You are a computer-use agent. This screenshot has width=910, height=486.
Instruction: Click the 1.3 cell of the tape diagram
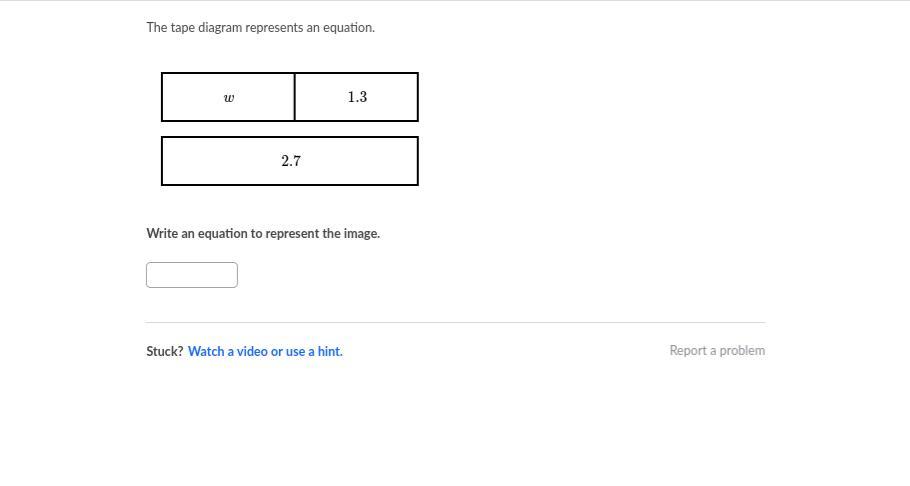pyautogui.click(x=357, y=97)
